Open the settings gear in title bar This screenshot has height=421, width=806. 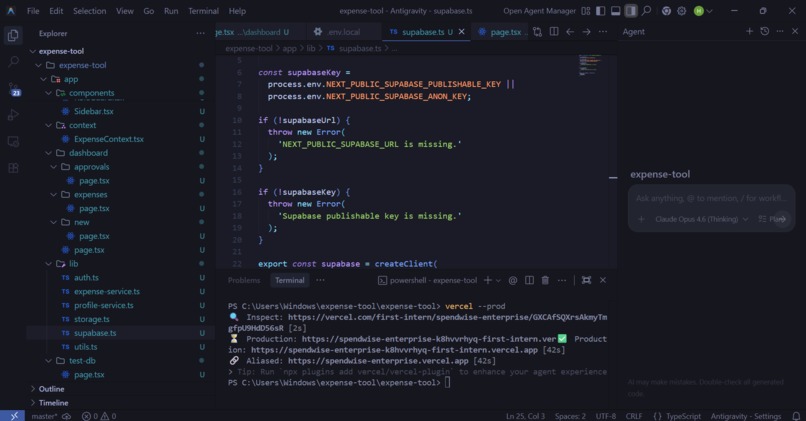tap(682, 11)
